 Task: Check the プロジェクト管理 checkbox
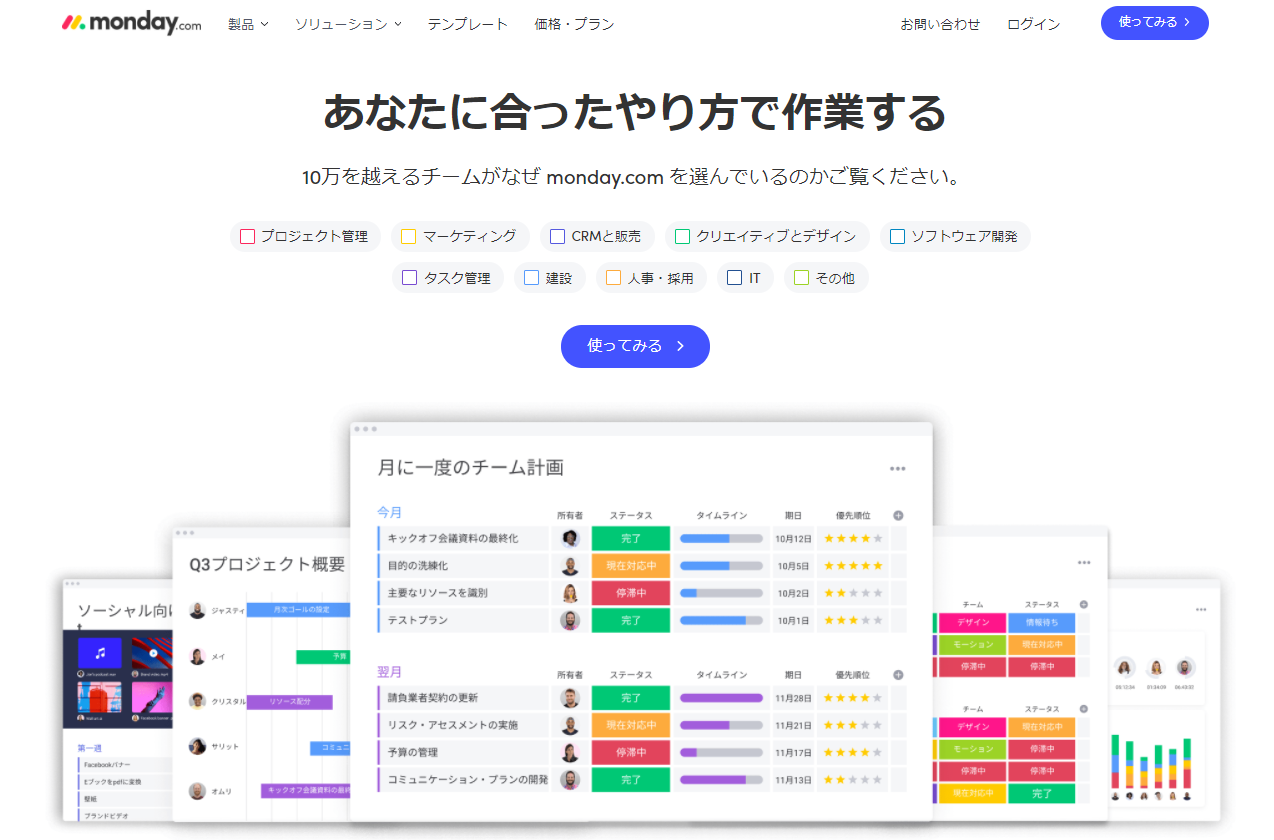tap(248, 237)
